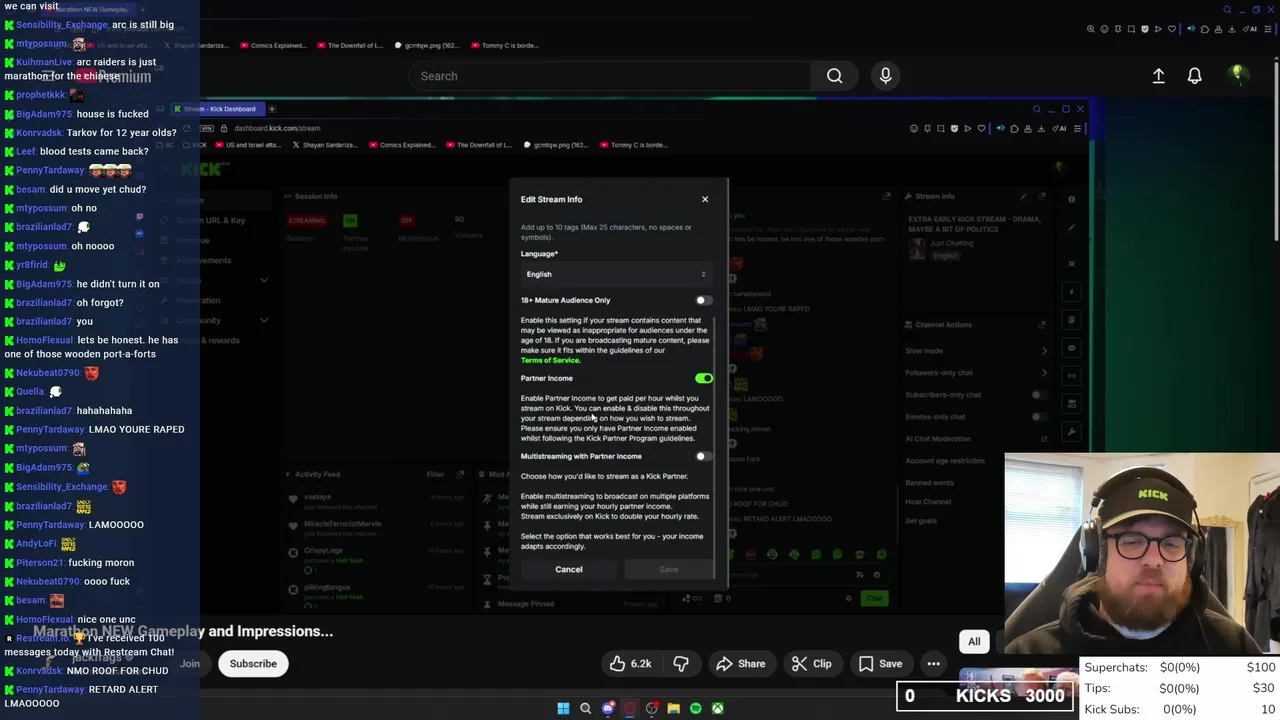1280x720 pixels.
Task: Open the Terms of Service link
Action: 550,360
